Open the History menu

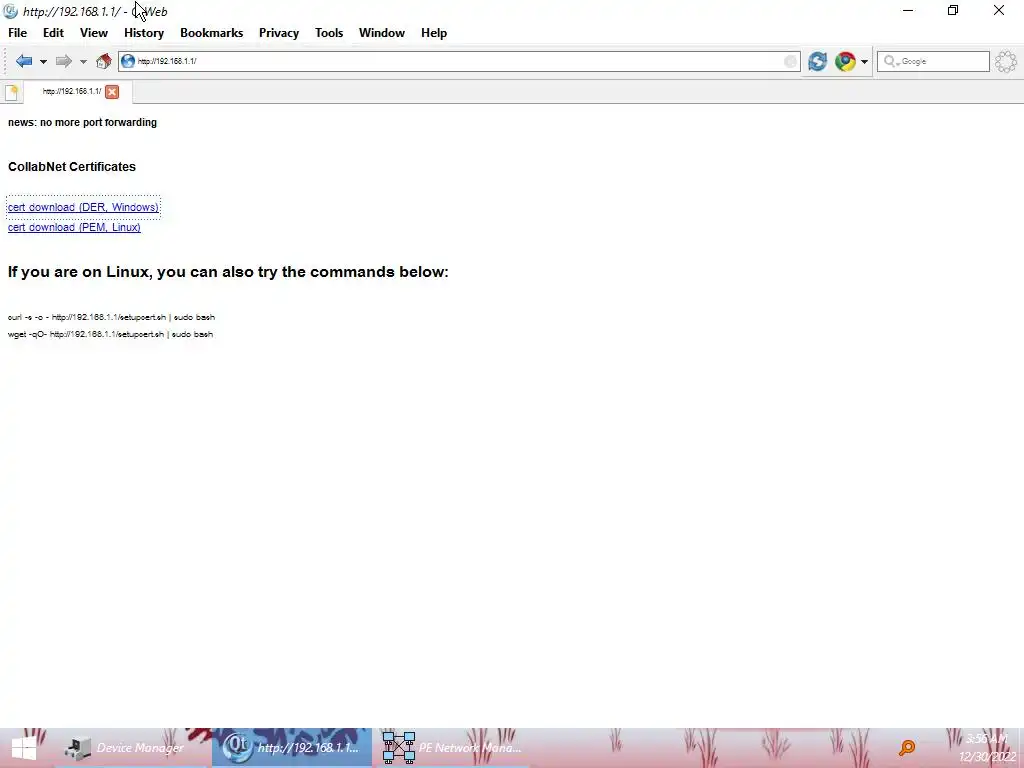coord(144,33)
